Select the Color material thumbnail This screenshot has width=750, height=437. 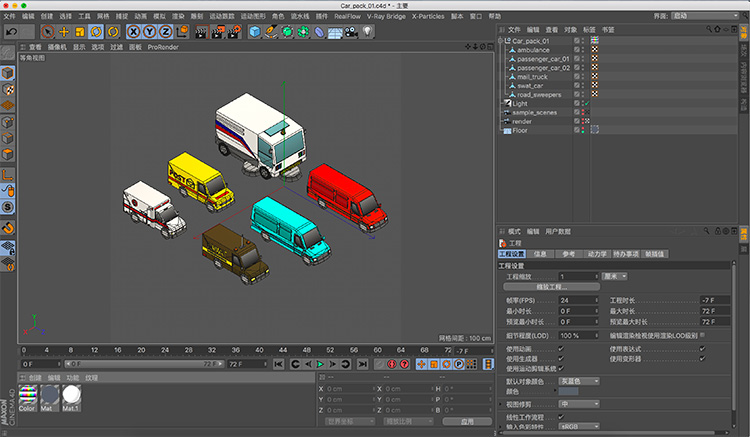click(x=28, y=396)
